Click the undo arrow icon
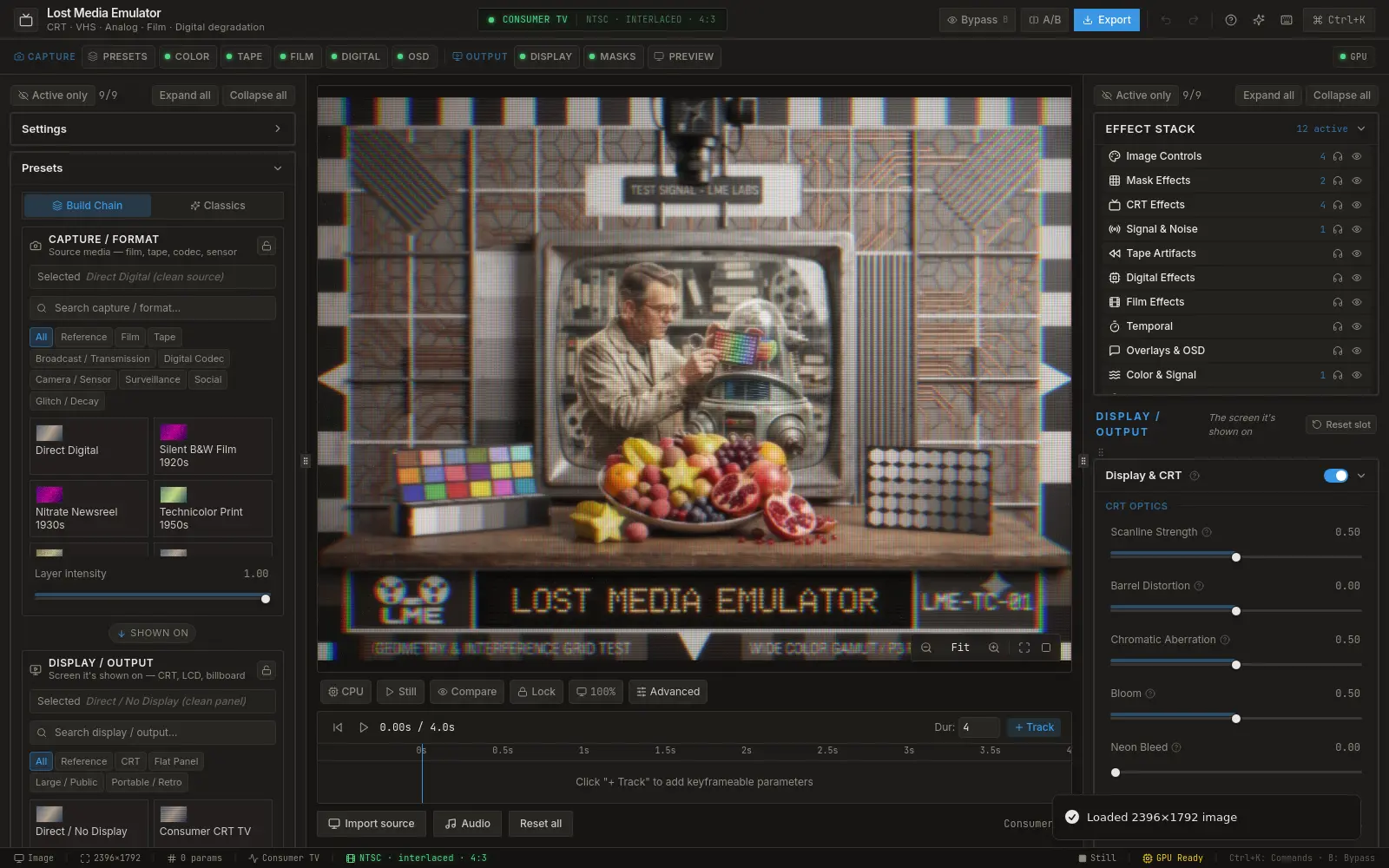Viewport: 1389px width, 868px height. click(x=1166, y=20)
